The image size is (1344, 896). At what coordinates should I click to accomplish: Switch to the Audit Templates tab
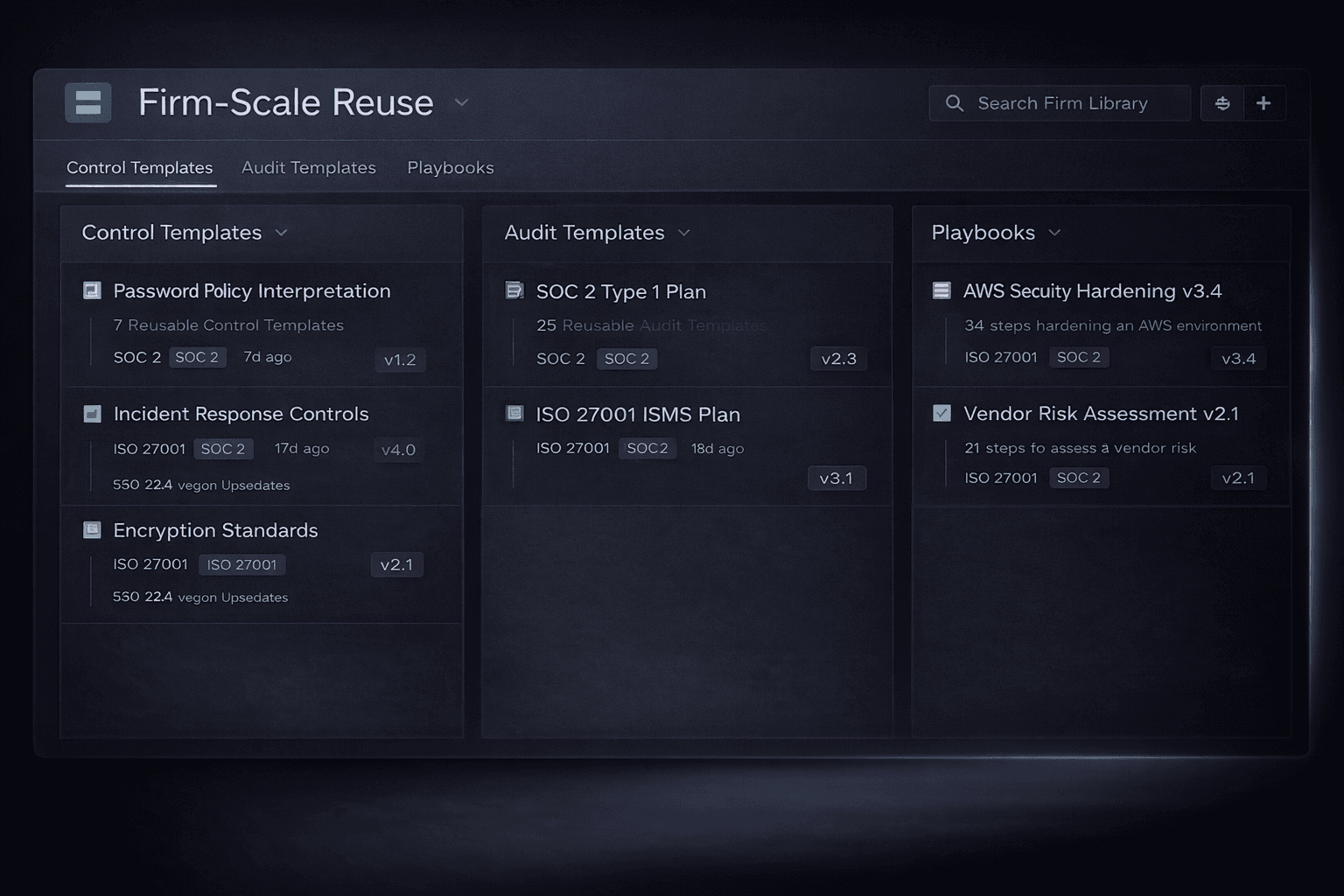click(x=308, y=168)
